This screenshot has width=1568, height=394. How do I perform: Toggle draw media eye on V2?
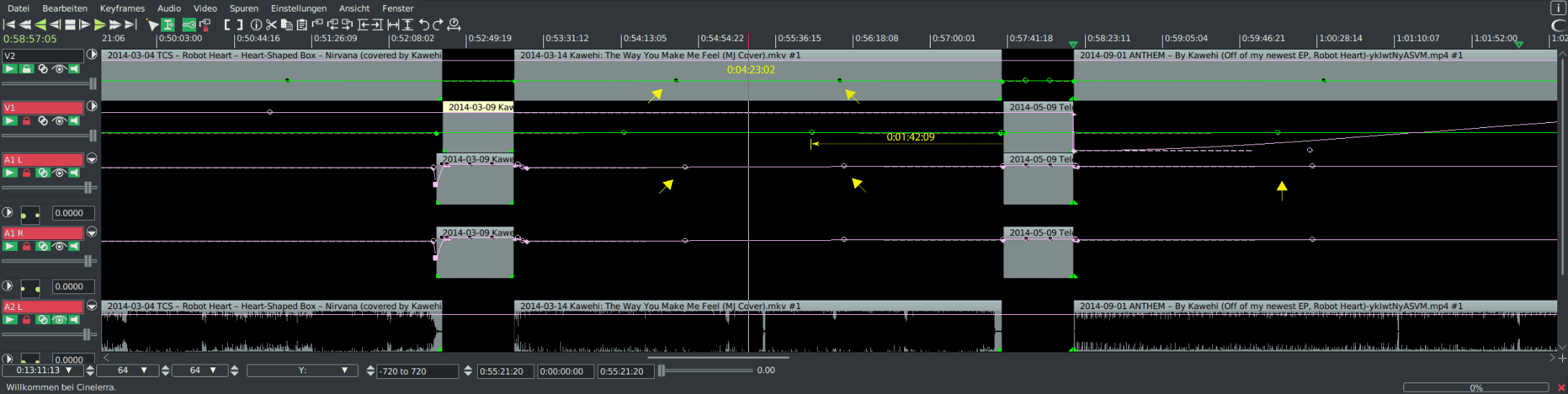[x=59, y=69]
